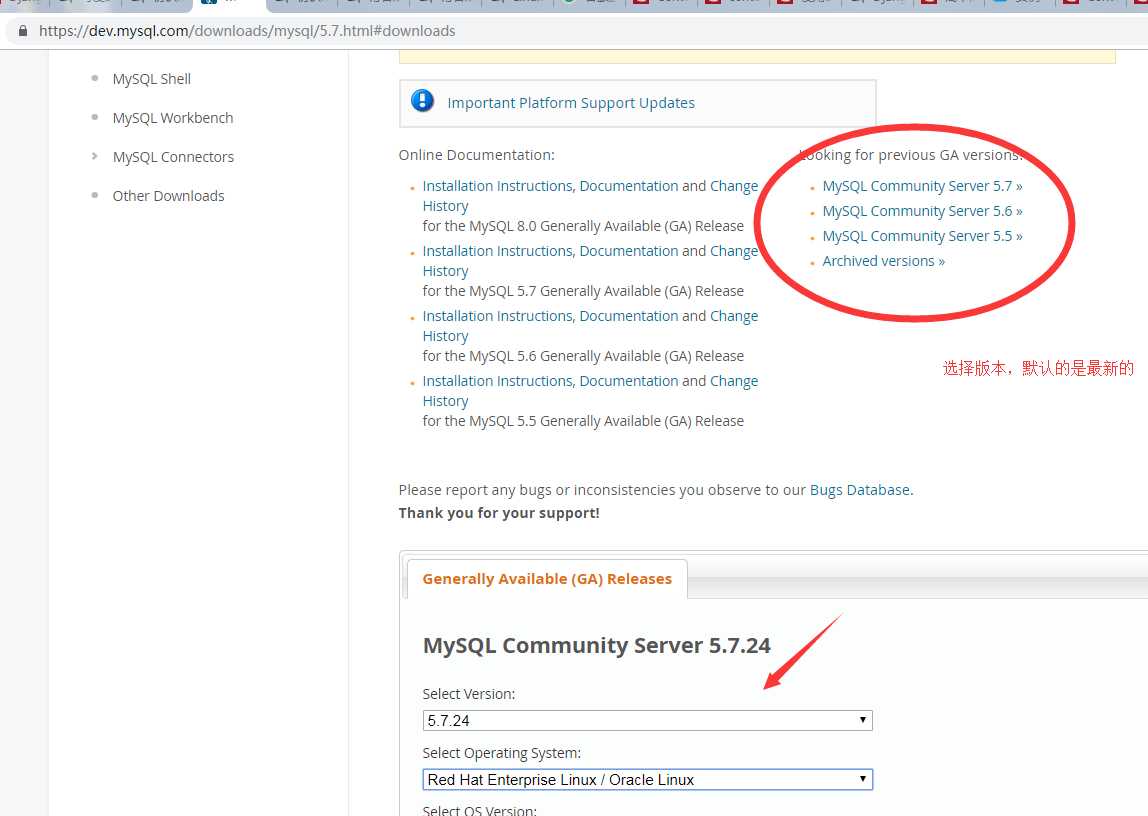Click 'for the MySQL 8.0 Generally Available (GA) Release' text
The image size is (1148, 816).
coord(583,226)
